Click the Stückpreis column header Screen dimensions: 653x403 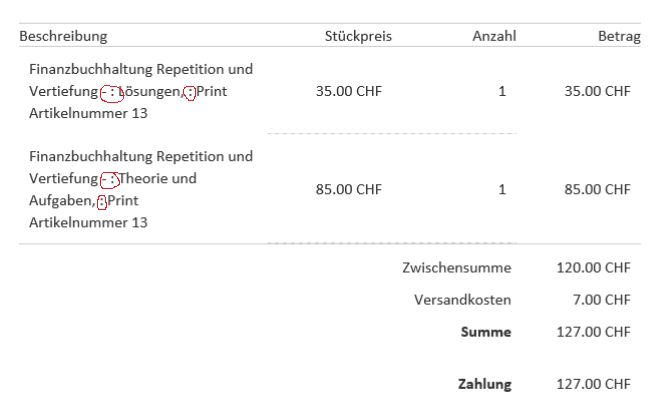click(x=358, y=37)
